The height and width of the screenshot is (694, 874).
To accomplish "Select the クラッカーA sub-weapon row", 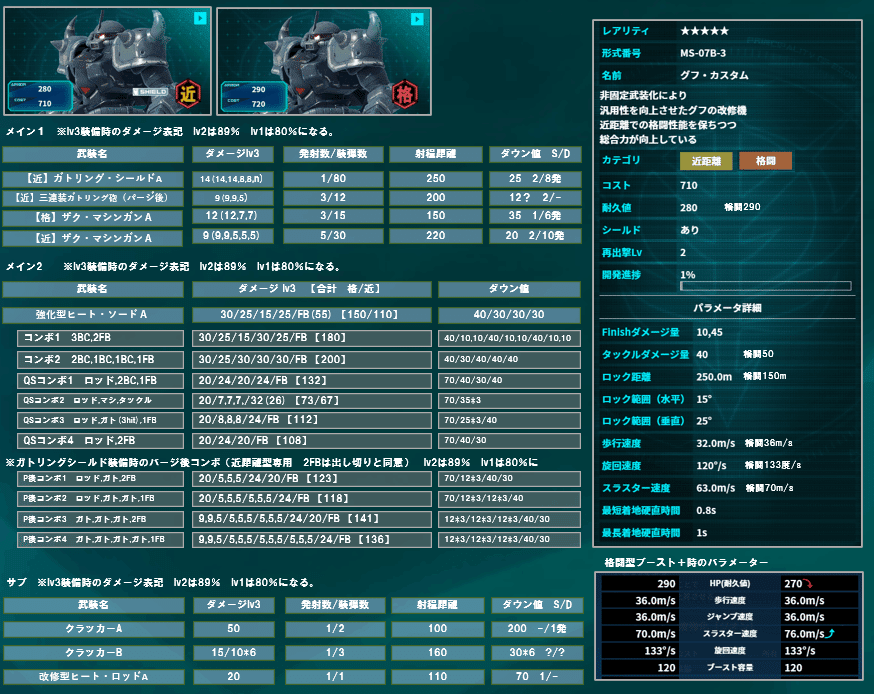I will tap(293, 629).
